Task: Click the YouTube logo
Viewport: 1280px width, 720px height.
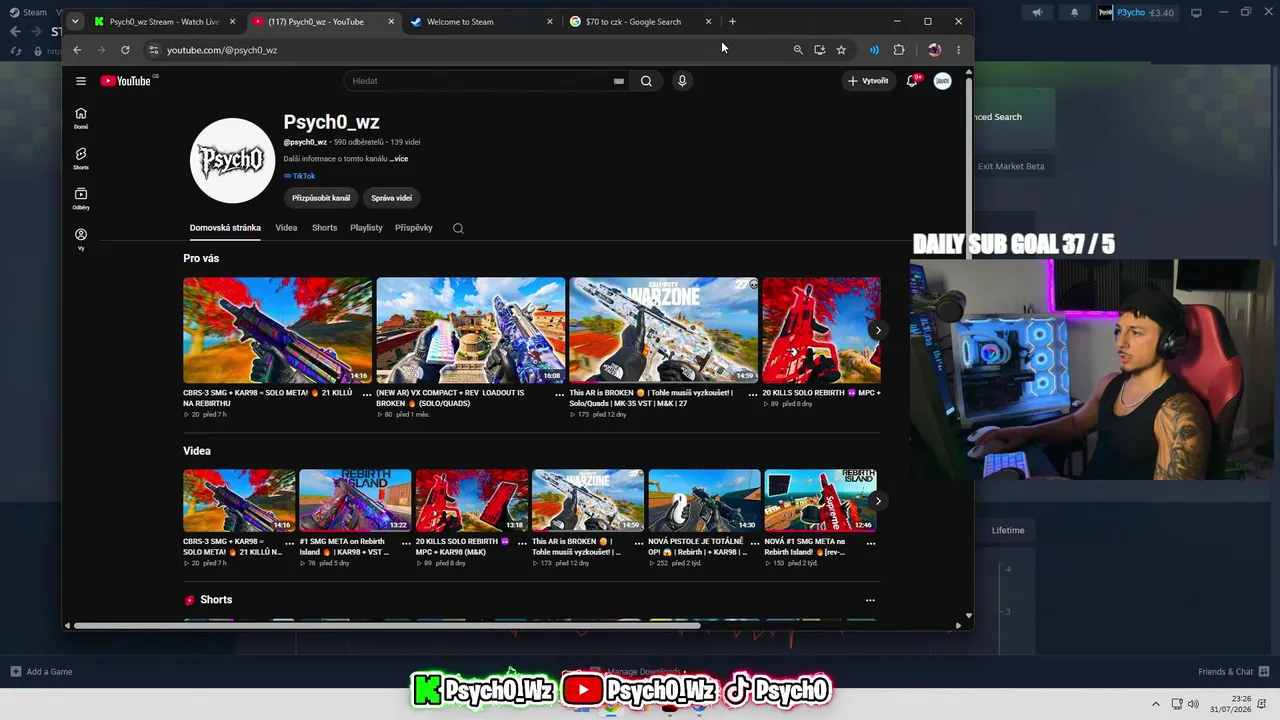Action: [126, 81]
